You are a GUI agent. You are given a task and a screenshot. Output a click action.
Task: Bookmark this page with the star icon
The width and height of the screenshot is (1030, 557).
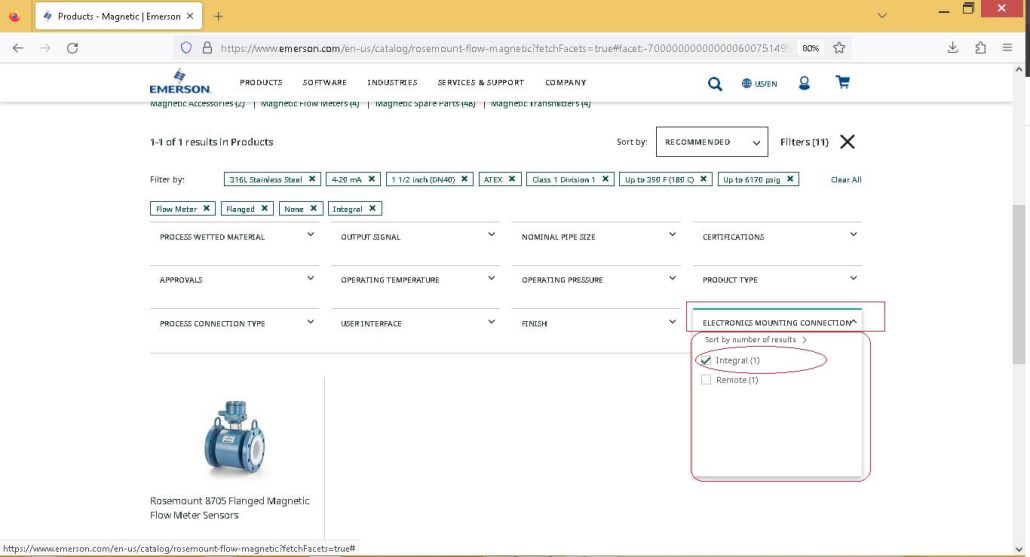tap(839, 48)
